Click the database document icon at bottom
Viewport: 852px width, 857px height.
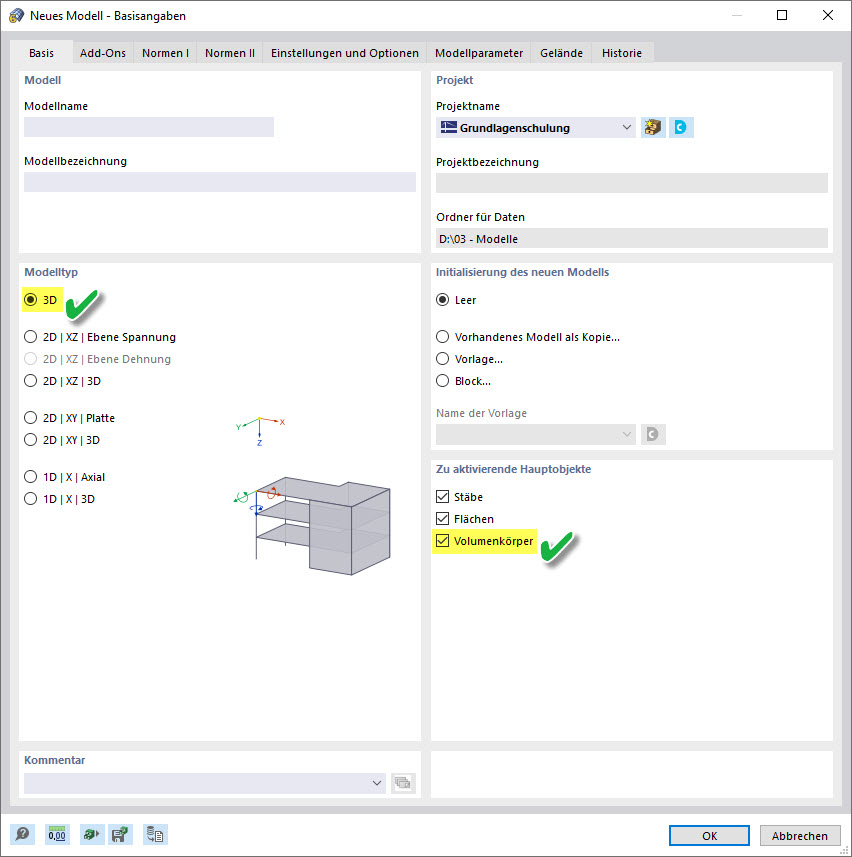155,835
